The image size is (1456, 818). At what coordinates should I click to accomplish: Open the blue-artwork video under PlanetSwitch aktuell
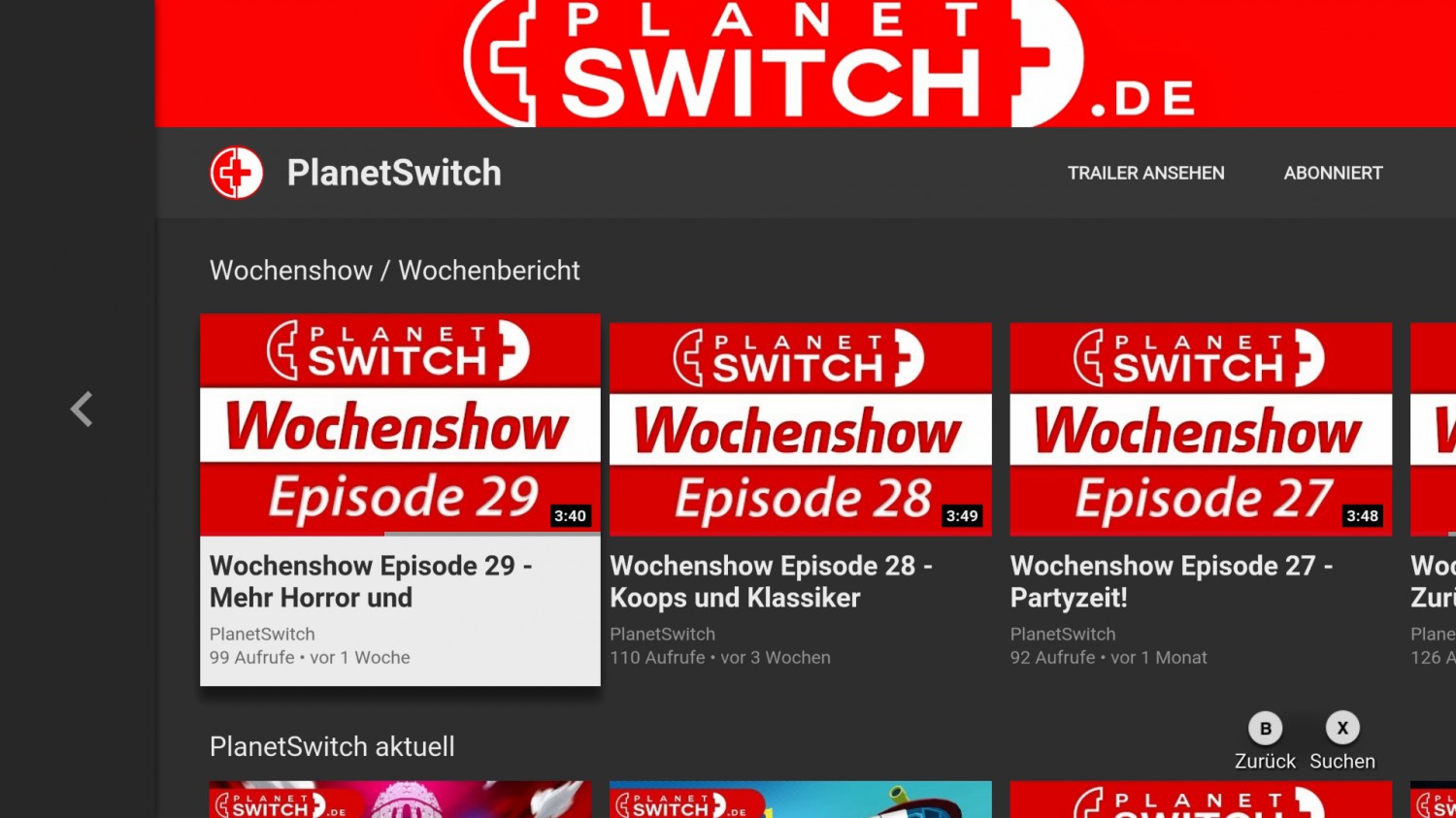click(801, 800)
